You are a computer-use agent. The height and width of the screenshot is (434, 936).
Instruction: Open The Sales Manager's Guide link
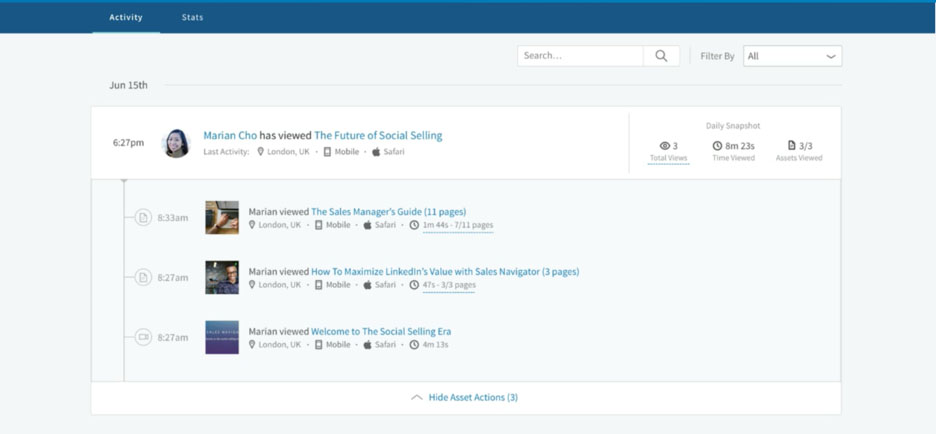[x=388, y=212]
